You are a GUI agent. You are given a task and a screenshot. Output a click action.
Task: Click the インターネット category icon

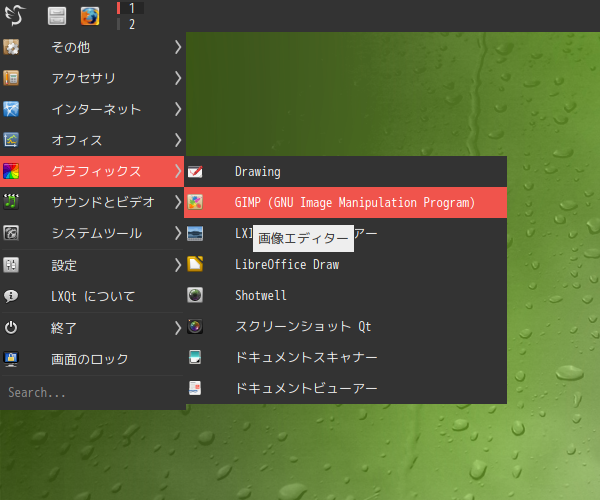point(11,109)
